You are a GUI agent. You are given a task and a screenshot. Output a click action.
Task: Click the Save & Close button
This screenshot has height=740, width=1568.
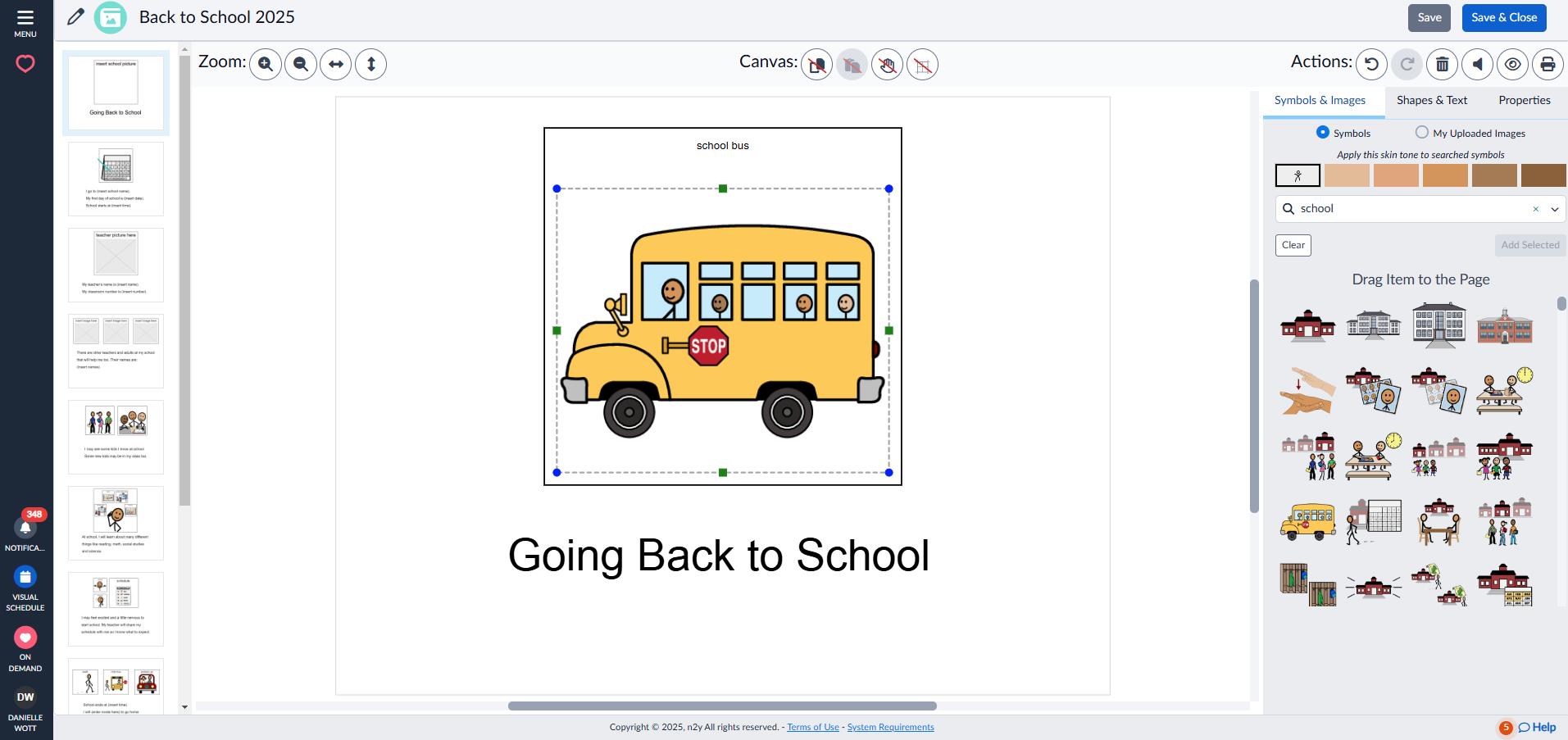1504,17
